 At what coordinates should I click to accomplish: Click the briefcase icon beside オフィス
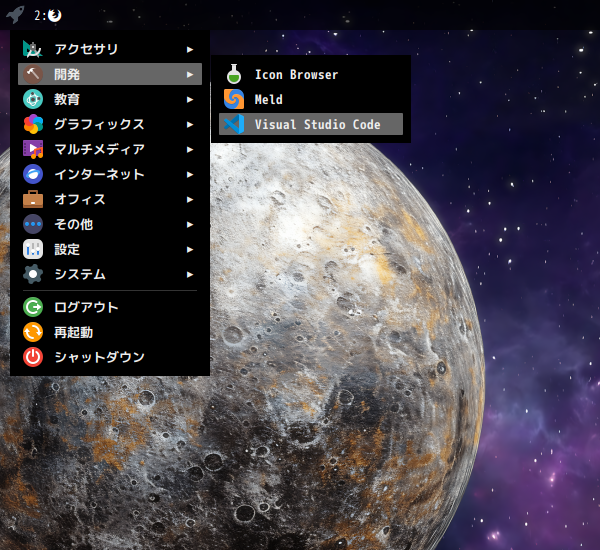[33, 199]
